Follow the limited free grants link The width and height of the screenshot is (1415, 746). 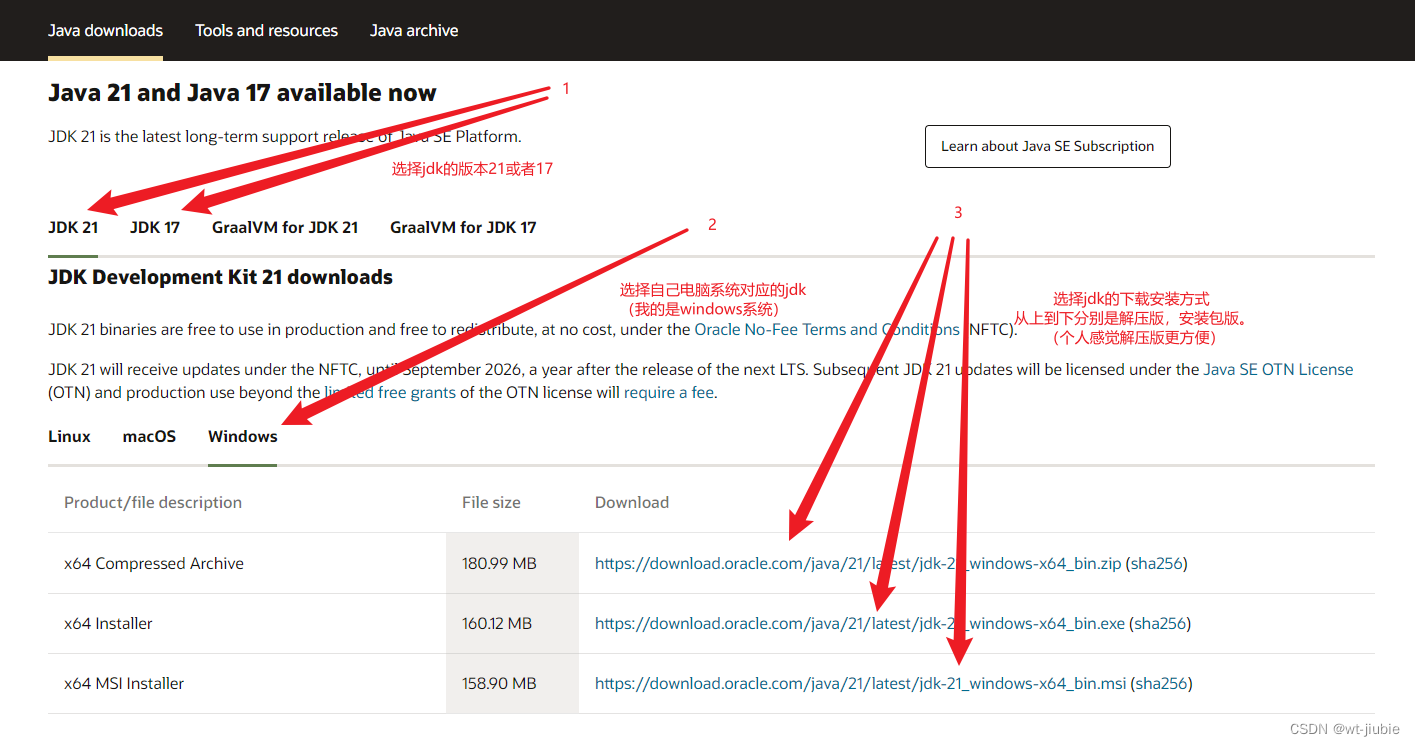tap(390, 392)
